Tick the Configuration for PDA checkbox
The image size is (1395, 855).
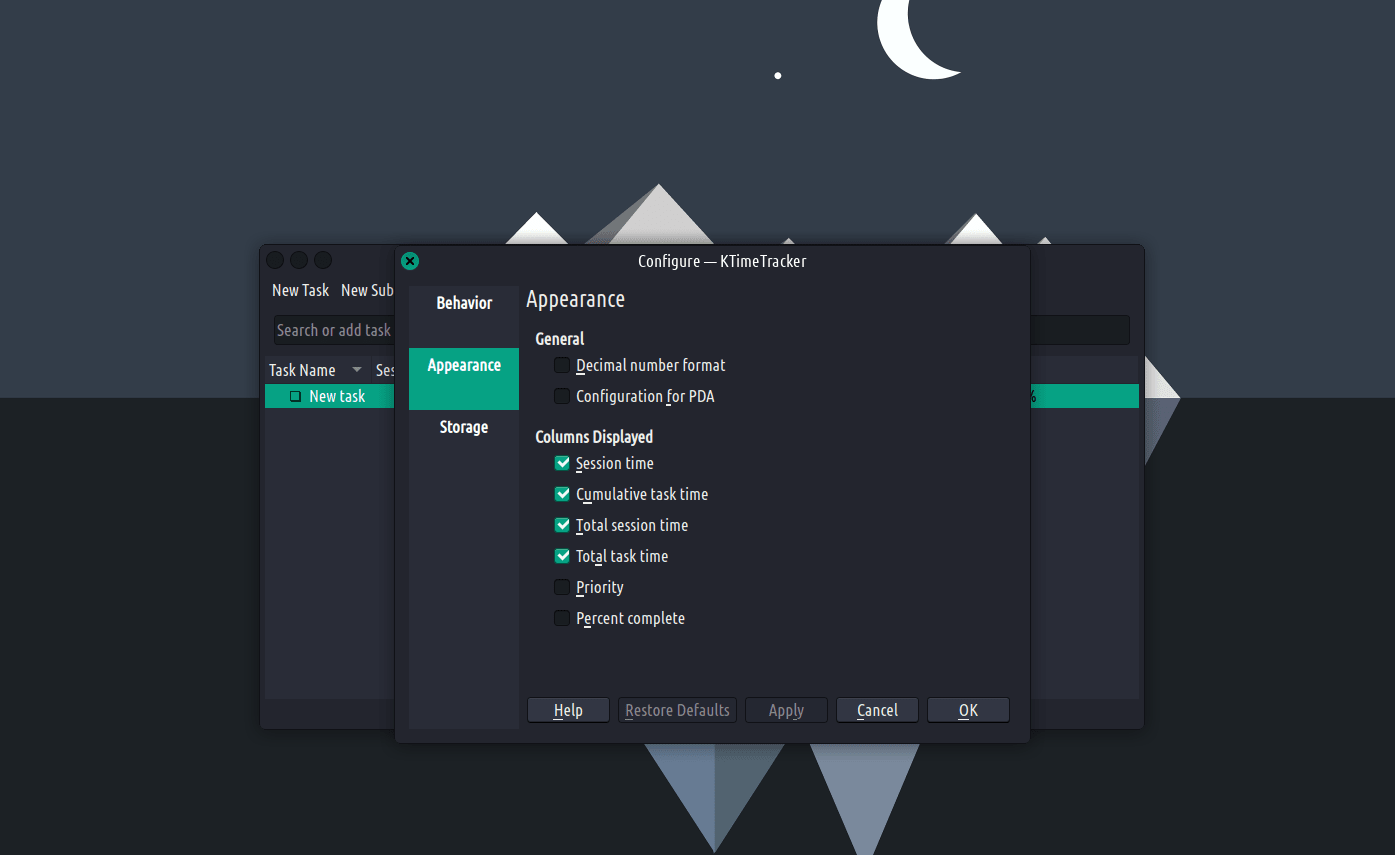(562, 397)
